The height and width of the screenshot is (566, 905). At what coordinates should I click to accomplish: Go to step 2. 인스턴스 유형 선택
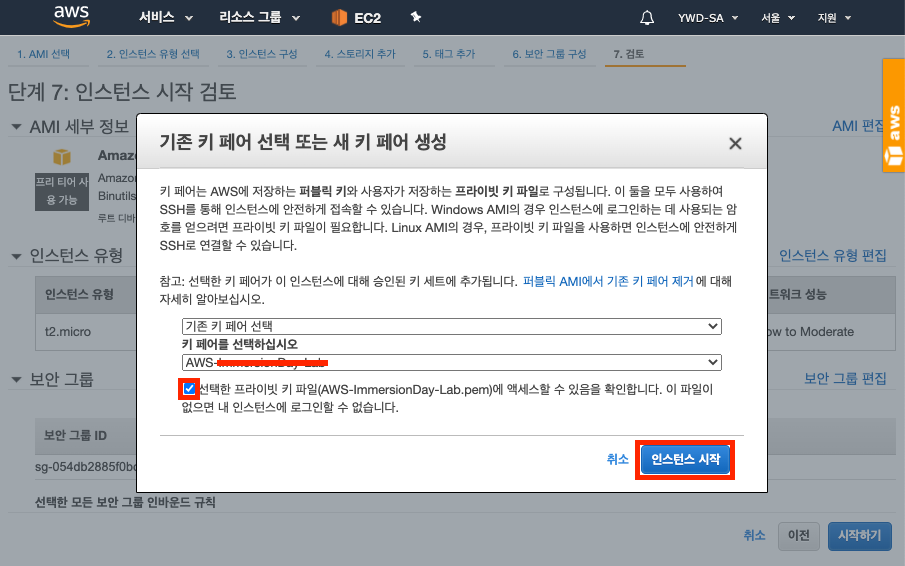[x=153, y=54]
